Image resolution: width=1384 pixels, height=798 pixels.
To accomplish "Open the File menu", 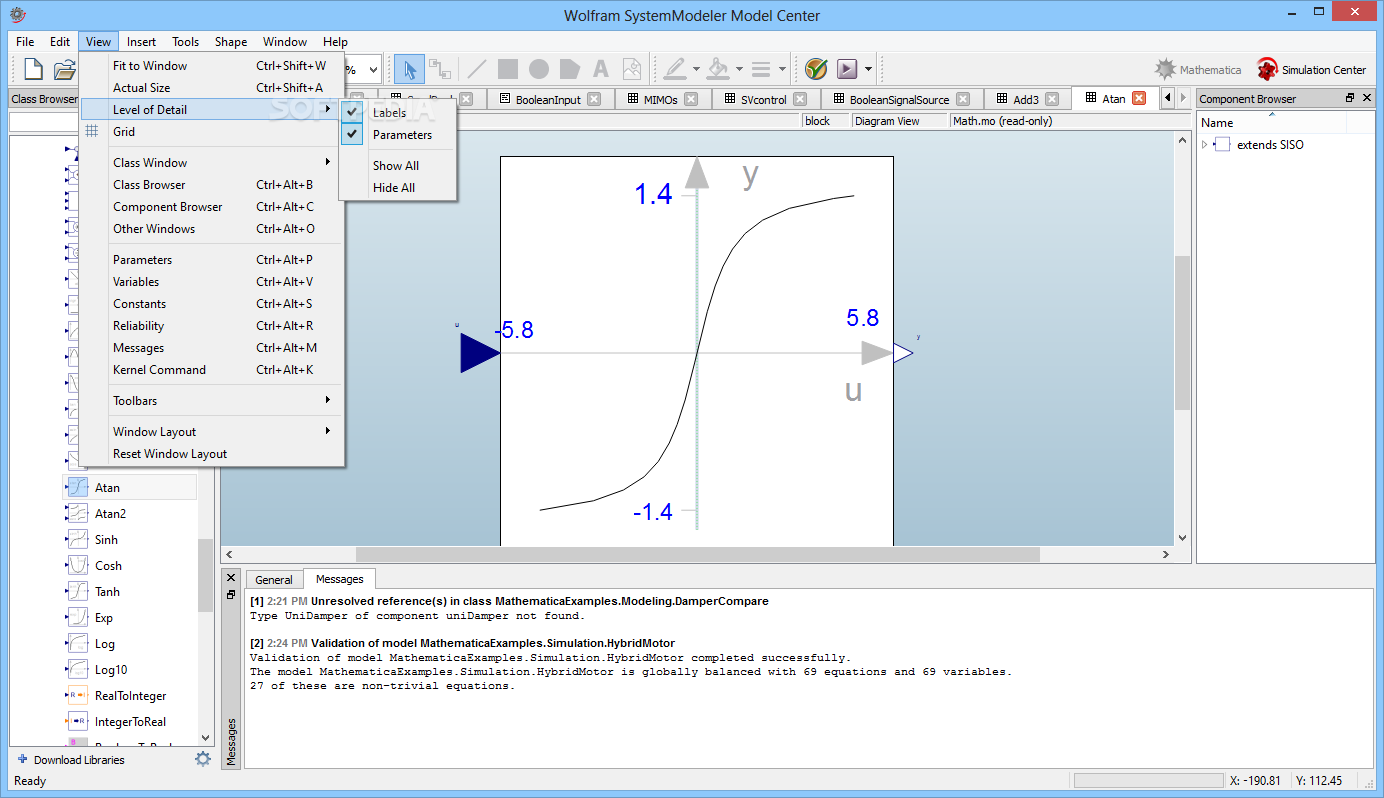I will (x=25, y=41).
